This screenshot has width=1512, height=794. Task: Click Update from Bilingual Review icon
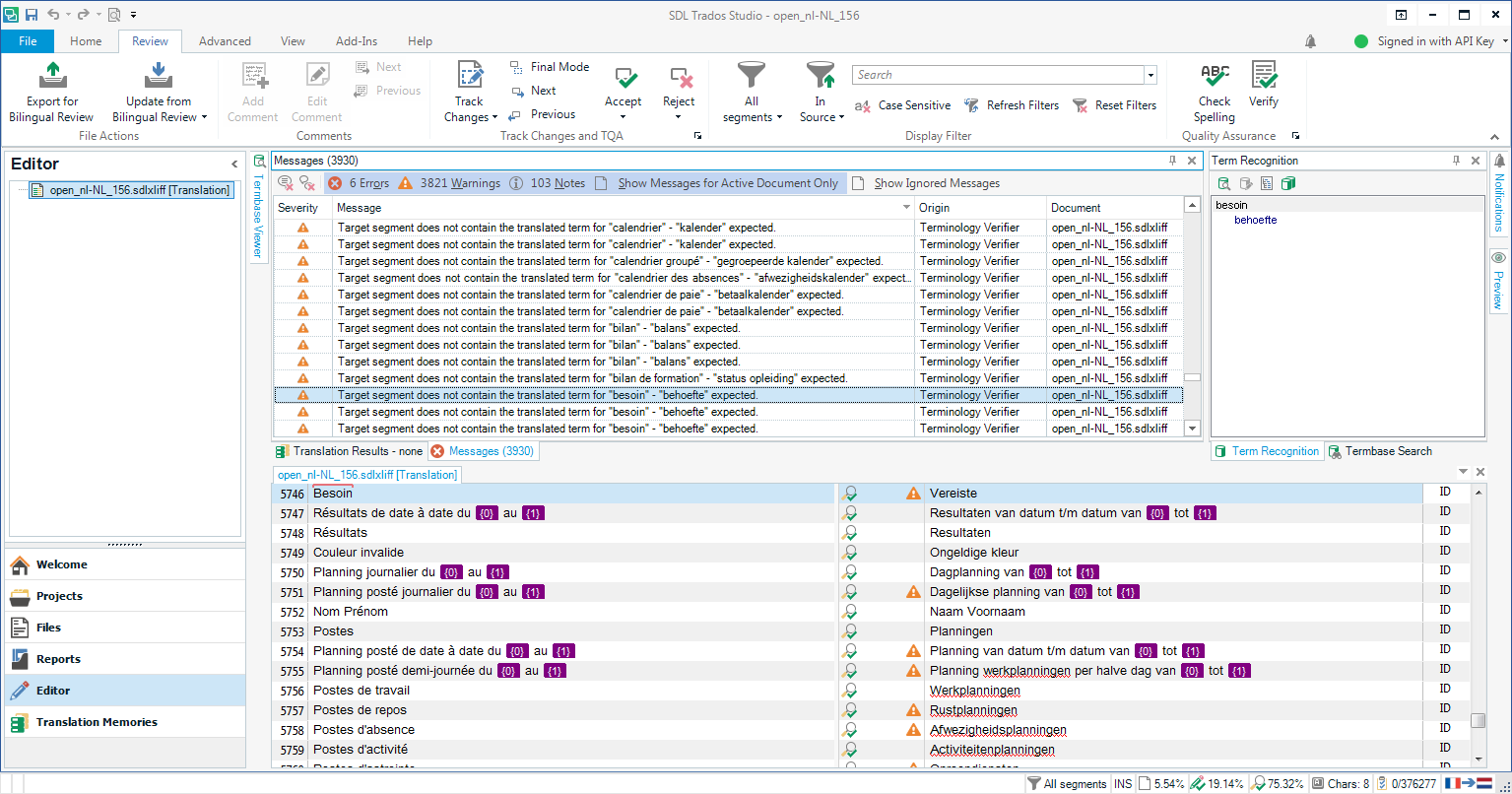click(159, 76)
